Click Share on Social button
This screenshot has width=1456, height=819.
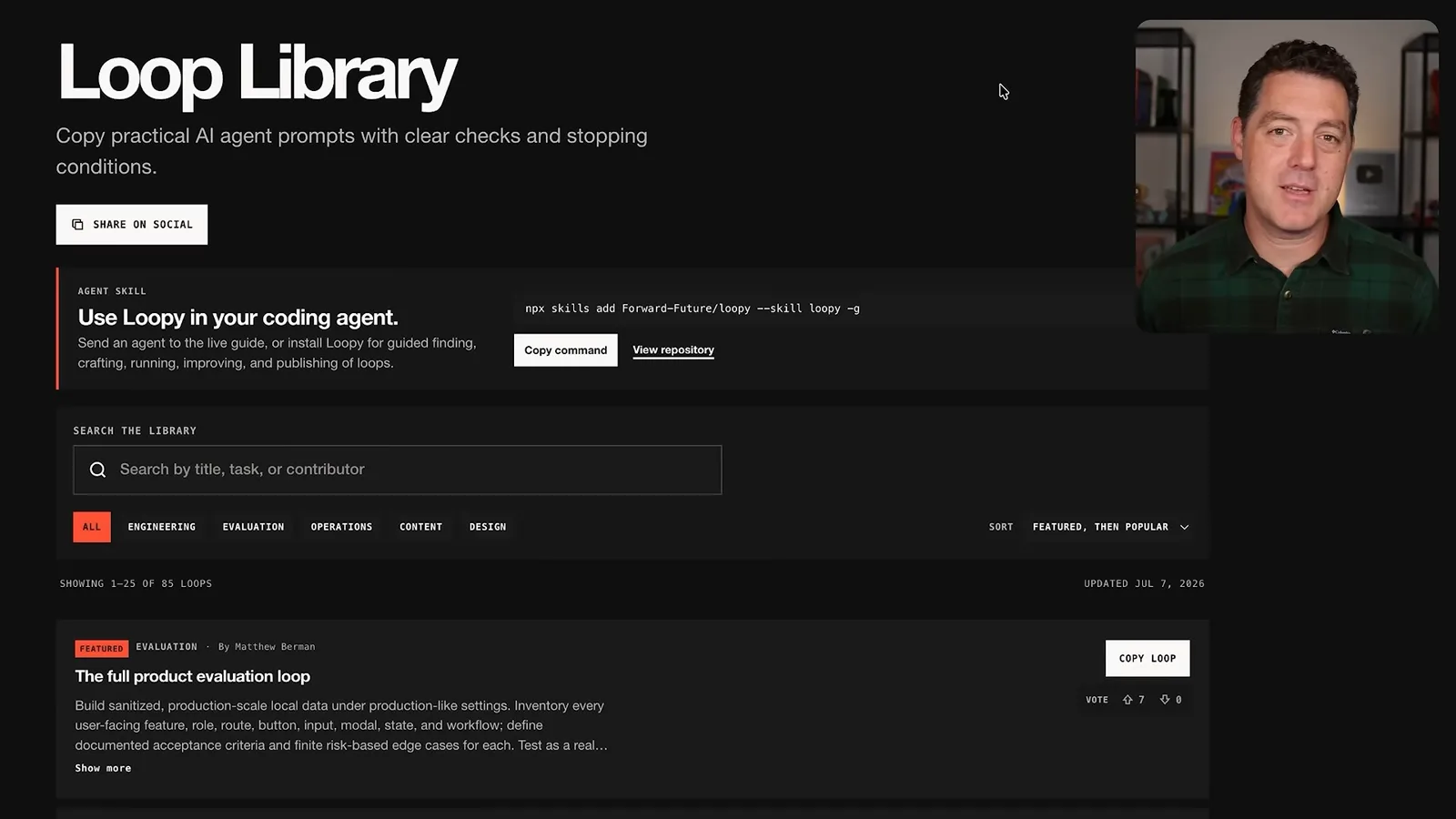pyautogui.click(x=132, y=225)
